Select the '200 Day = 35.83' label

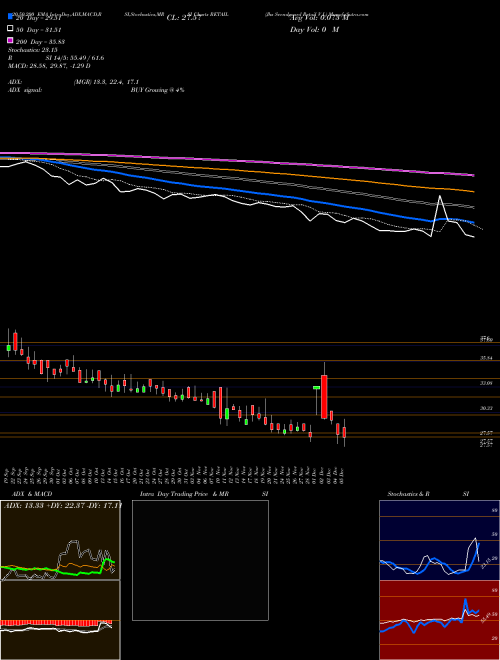[x=40, y=42]
